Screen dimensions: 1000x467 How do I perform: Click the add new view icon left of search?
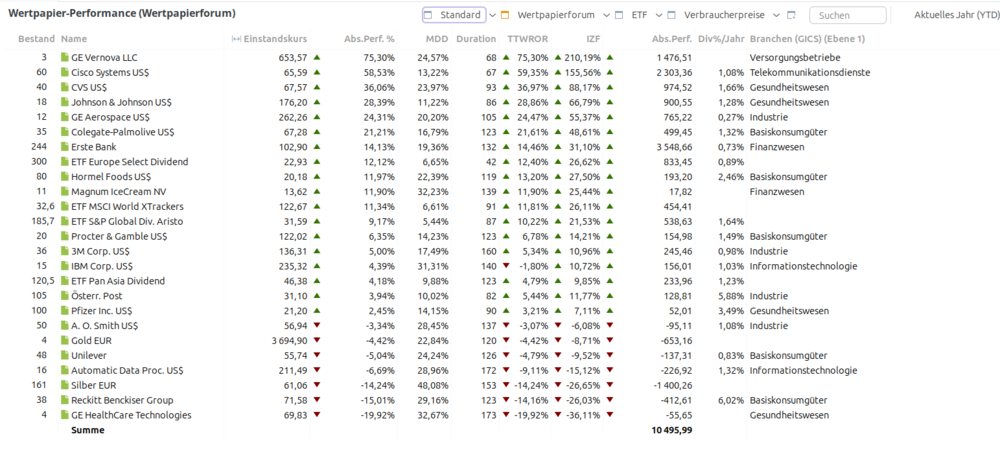(791, 15)
